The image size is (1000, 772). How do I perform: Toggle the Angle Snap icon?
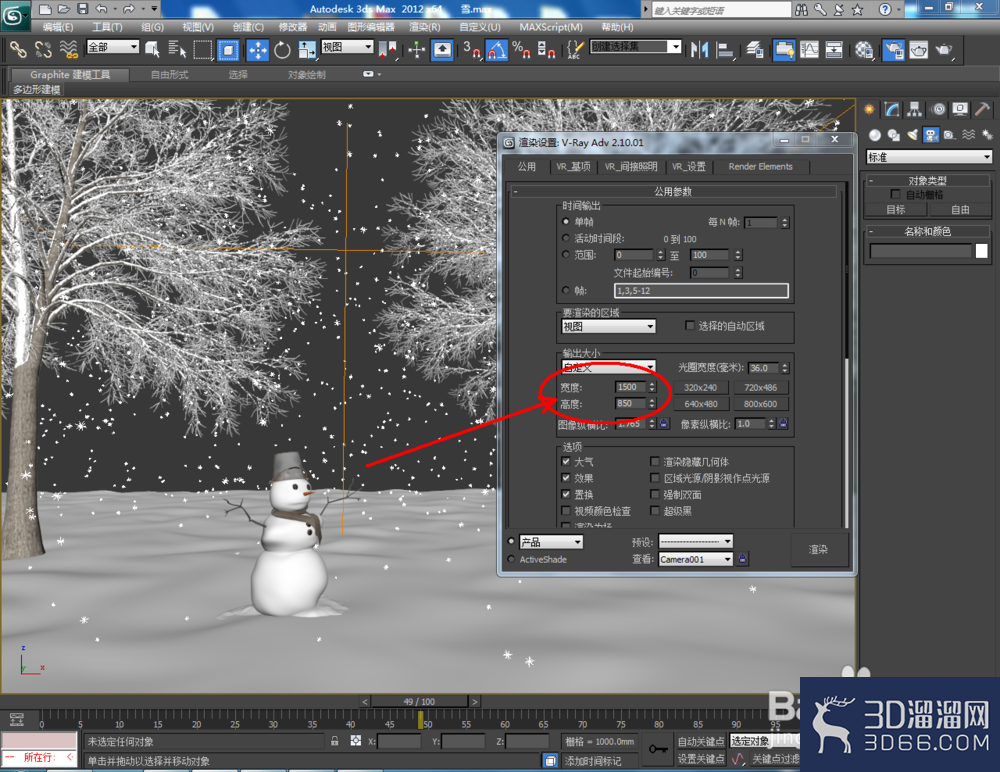[497, 50]
